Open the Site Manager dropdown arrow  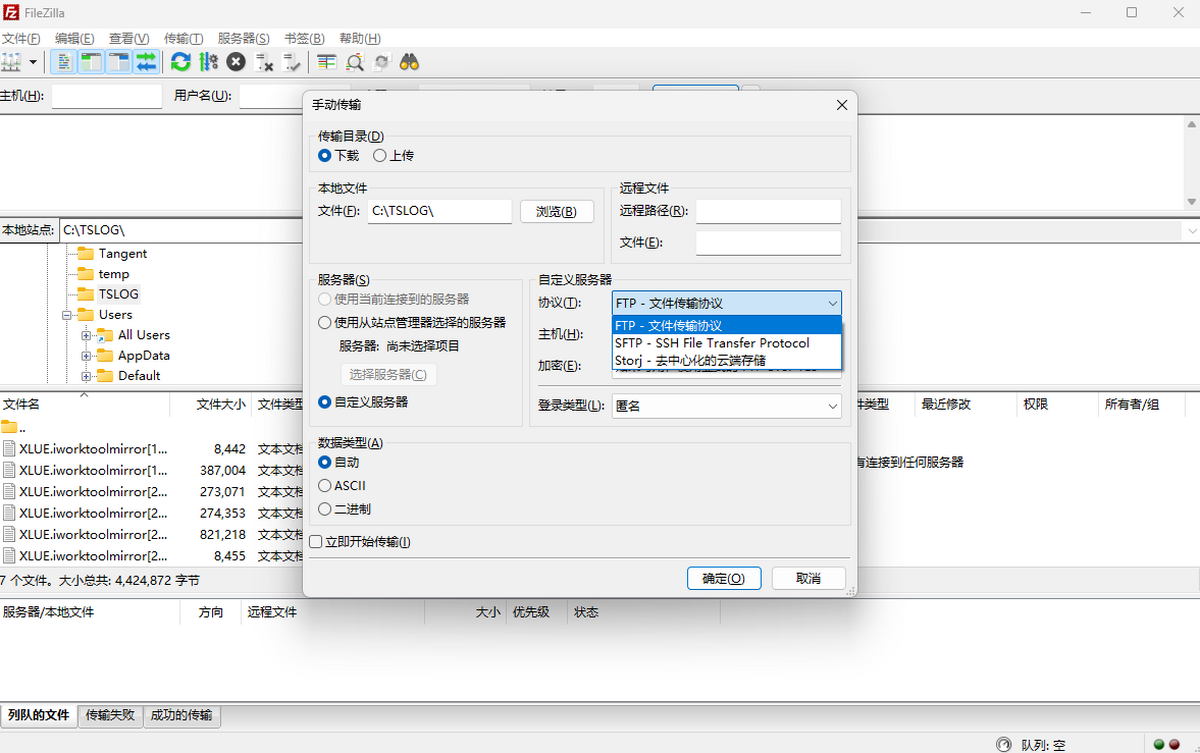(33, 62)
